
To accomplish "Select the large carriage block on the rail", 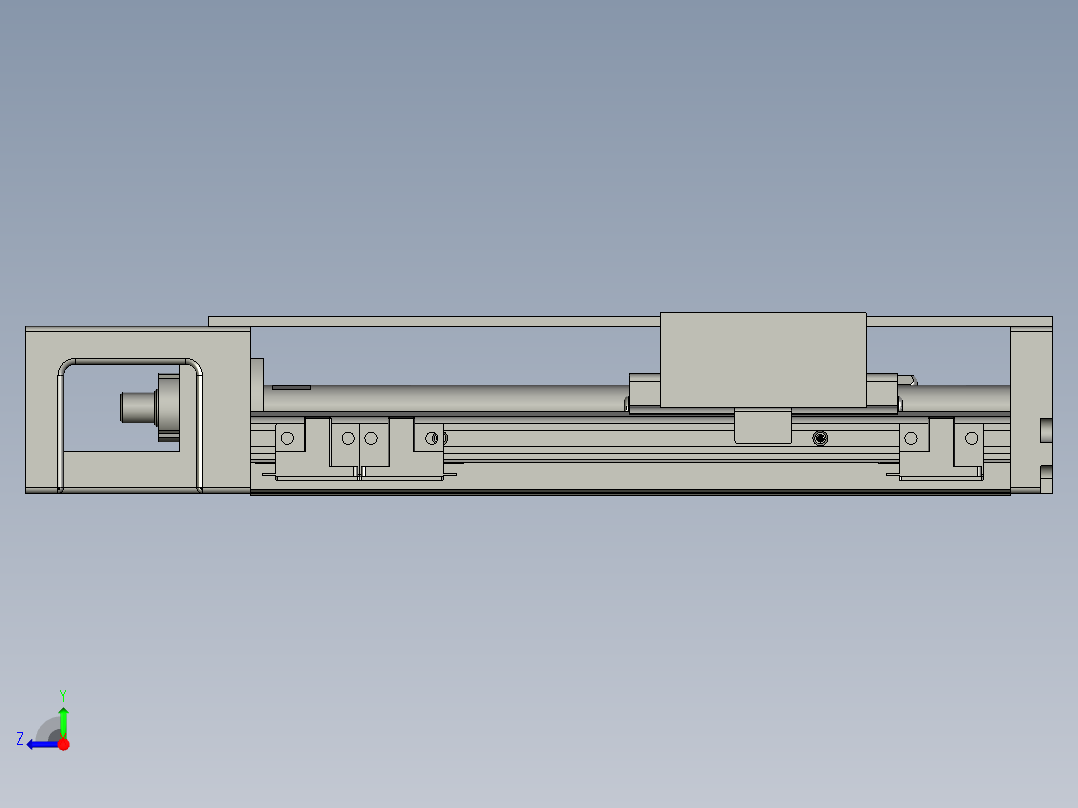I will click(763, 360).
